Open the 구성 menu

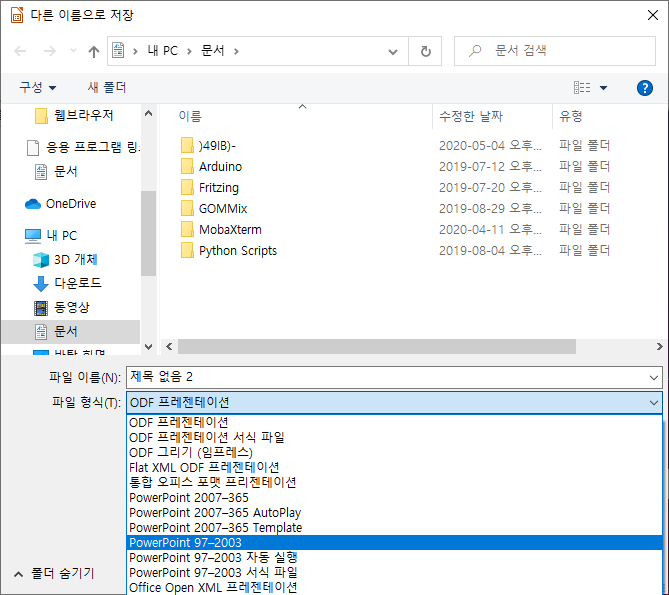coord(38,87)
